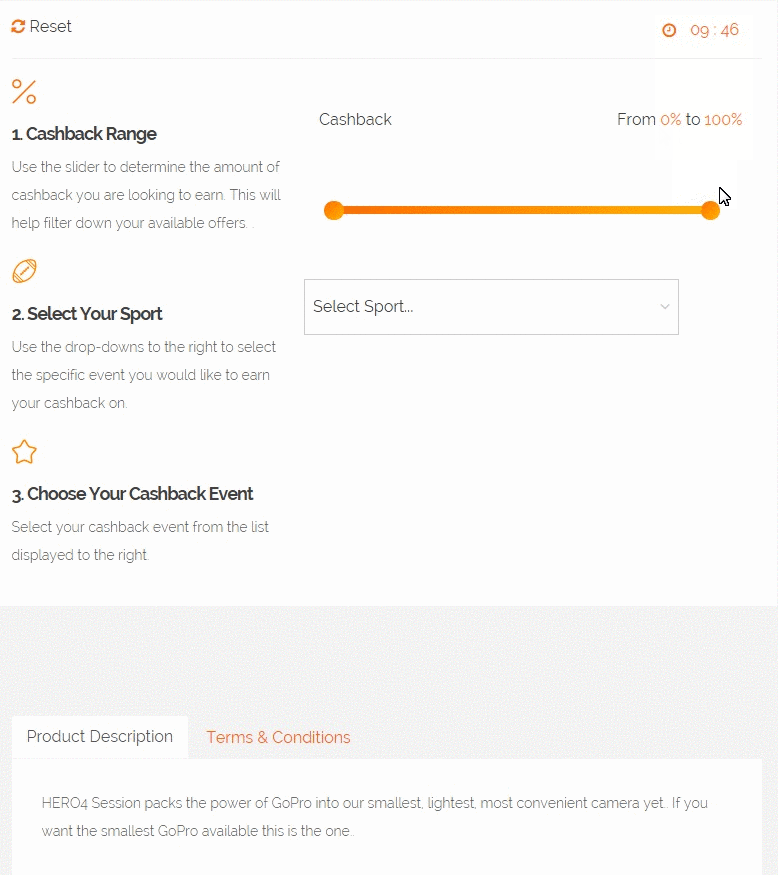Click the maximum cashback slider handle
778x875 pixels.
pos(710,210)
